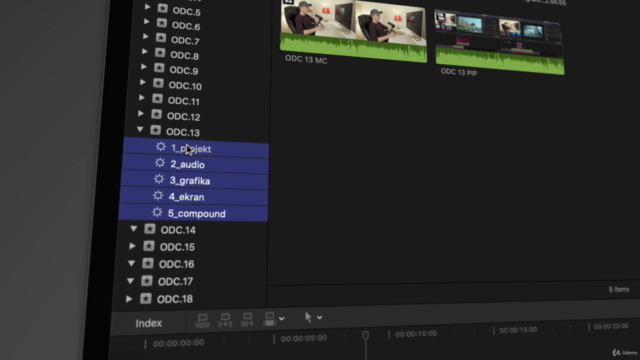Screen dimensions: 640x360
Task: Expand the ODC.5 event
Action: 147,7
